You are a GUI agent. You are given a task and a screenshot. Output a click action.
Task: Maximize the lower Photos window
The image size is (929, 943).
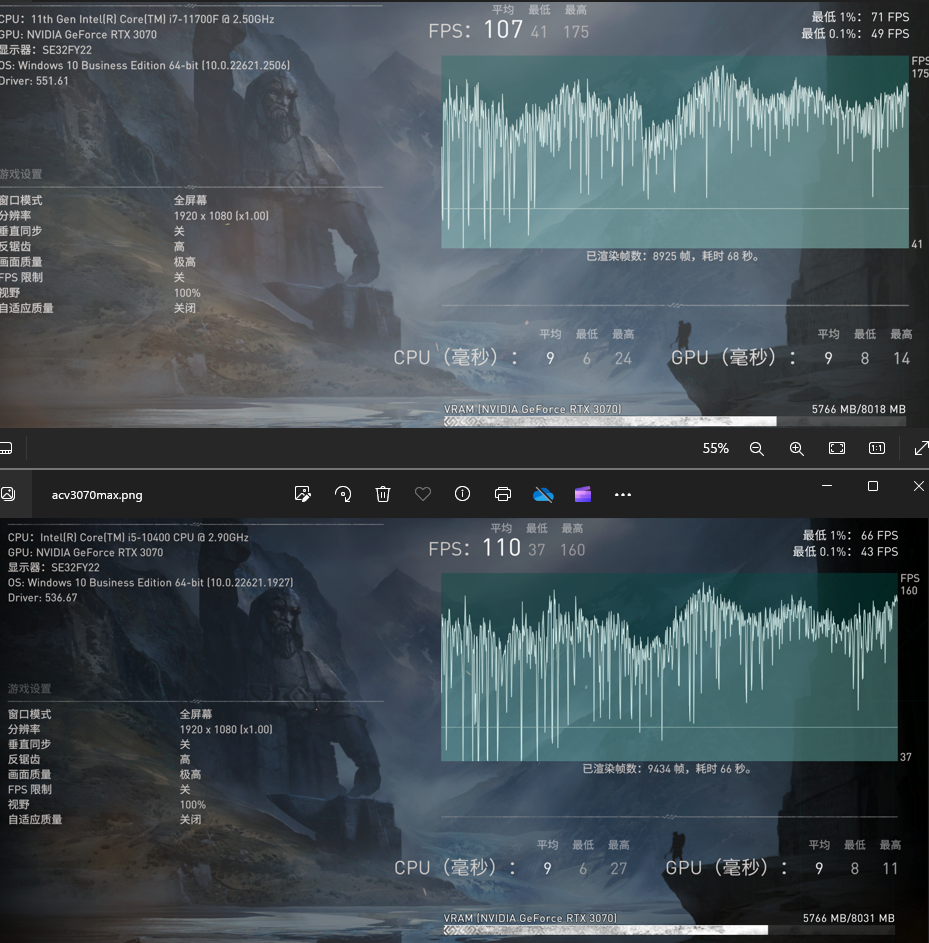(x=873, y=486)
